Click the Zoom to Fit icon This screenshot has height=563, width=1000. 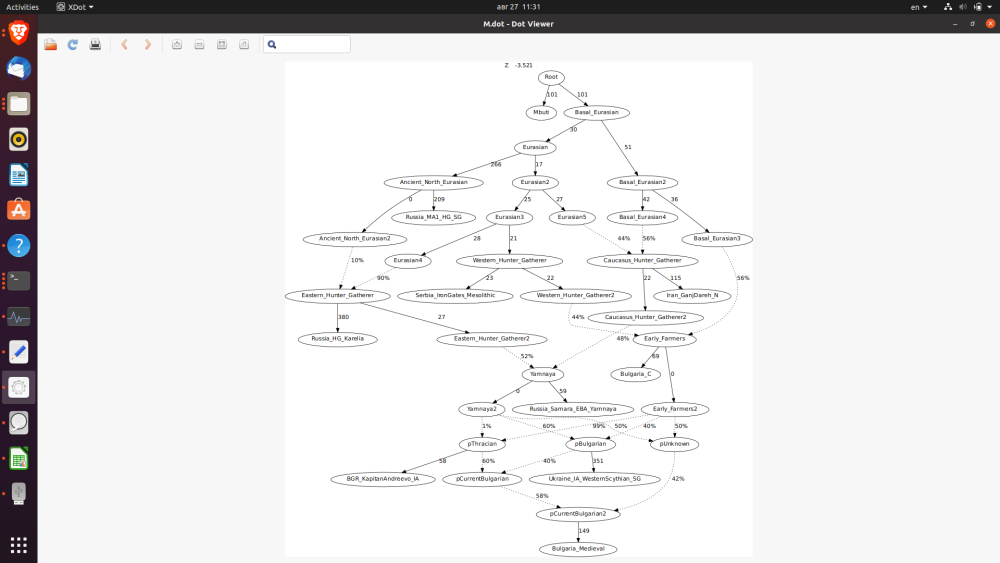coord(221,44)
